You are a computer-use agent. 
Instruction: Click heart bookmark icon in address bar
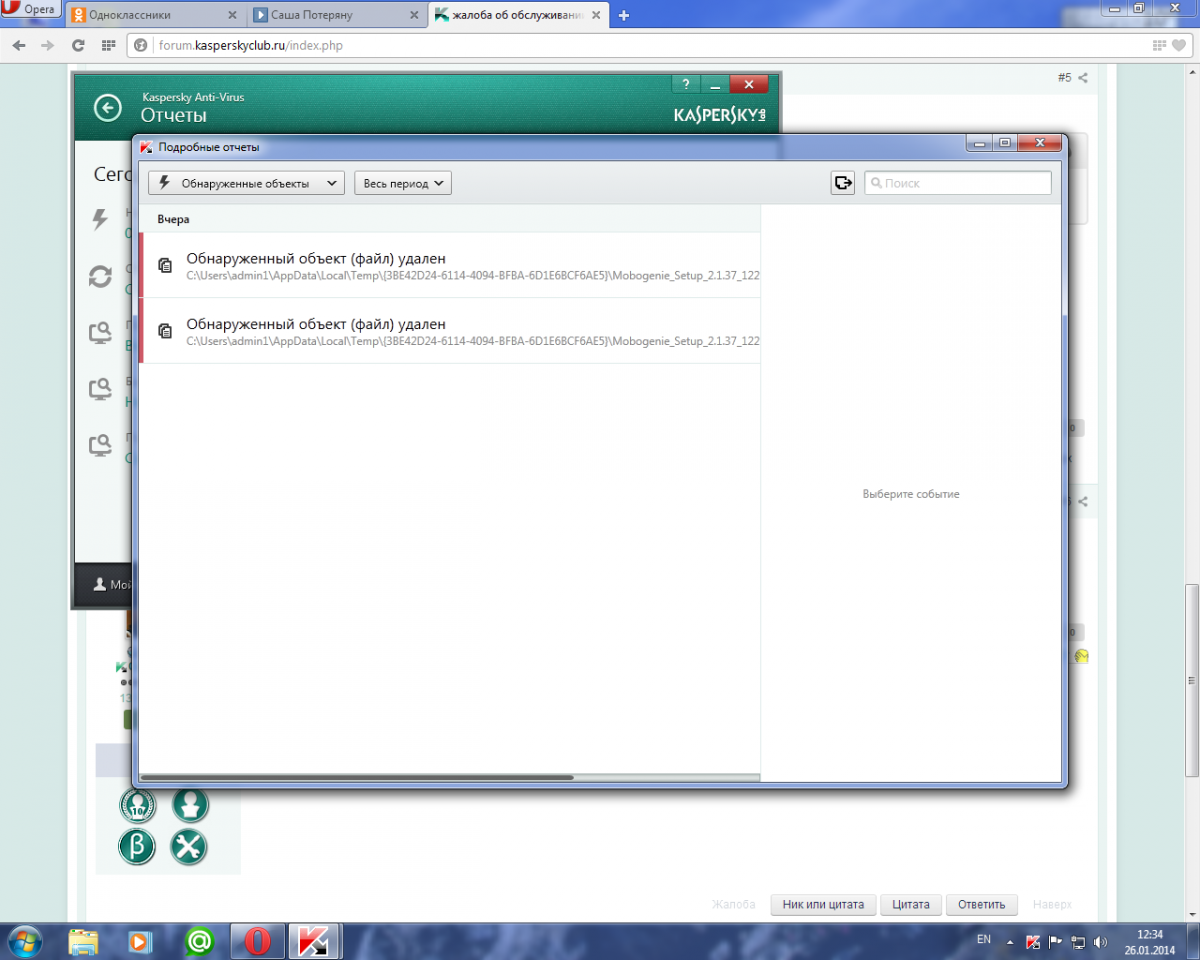click(x=1181, y=45)
